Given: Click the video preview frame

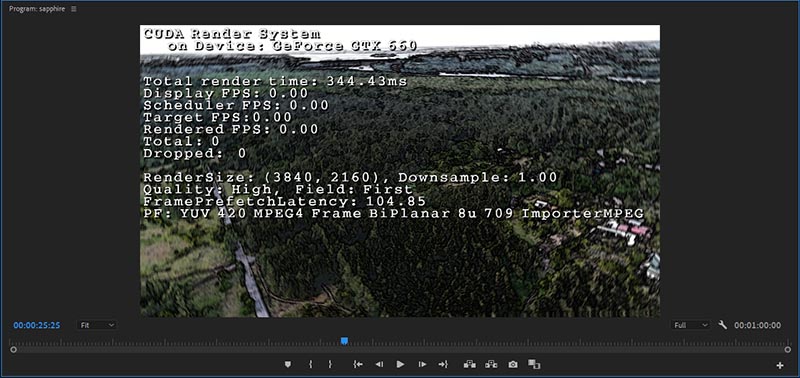Looking at the screenshot, I should coord(400,171).
